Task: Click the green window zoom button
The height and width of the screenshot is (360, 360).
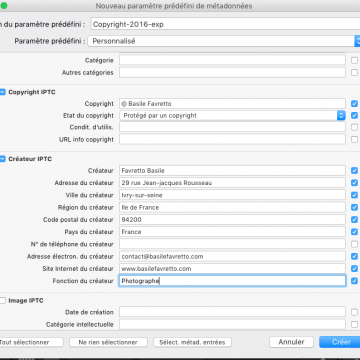Action: click(4, 6)
